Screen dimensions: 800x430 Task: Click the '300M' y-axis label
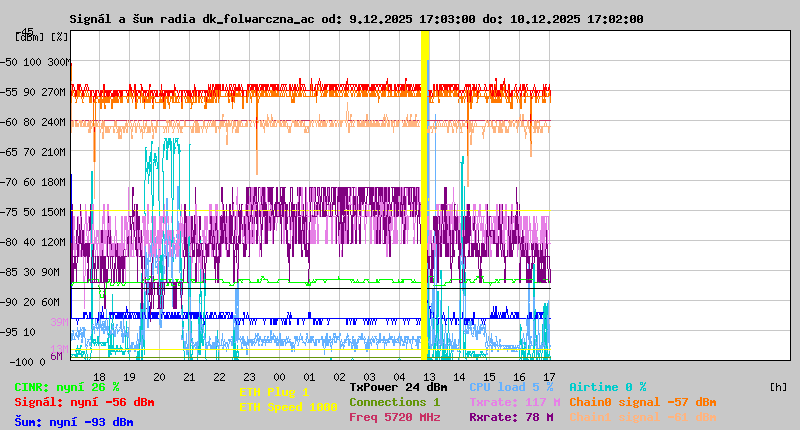59,62
